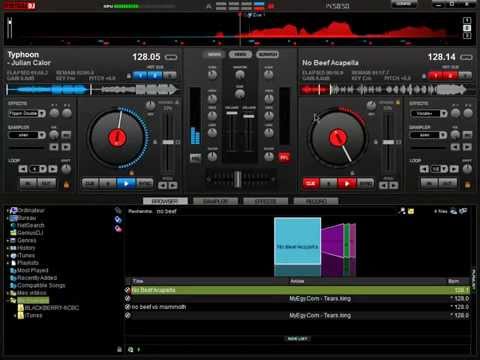Nudge left deck pitch bend plus
The height and width of the screenshot is (360, 480).
[x=173, y=185]
